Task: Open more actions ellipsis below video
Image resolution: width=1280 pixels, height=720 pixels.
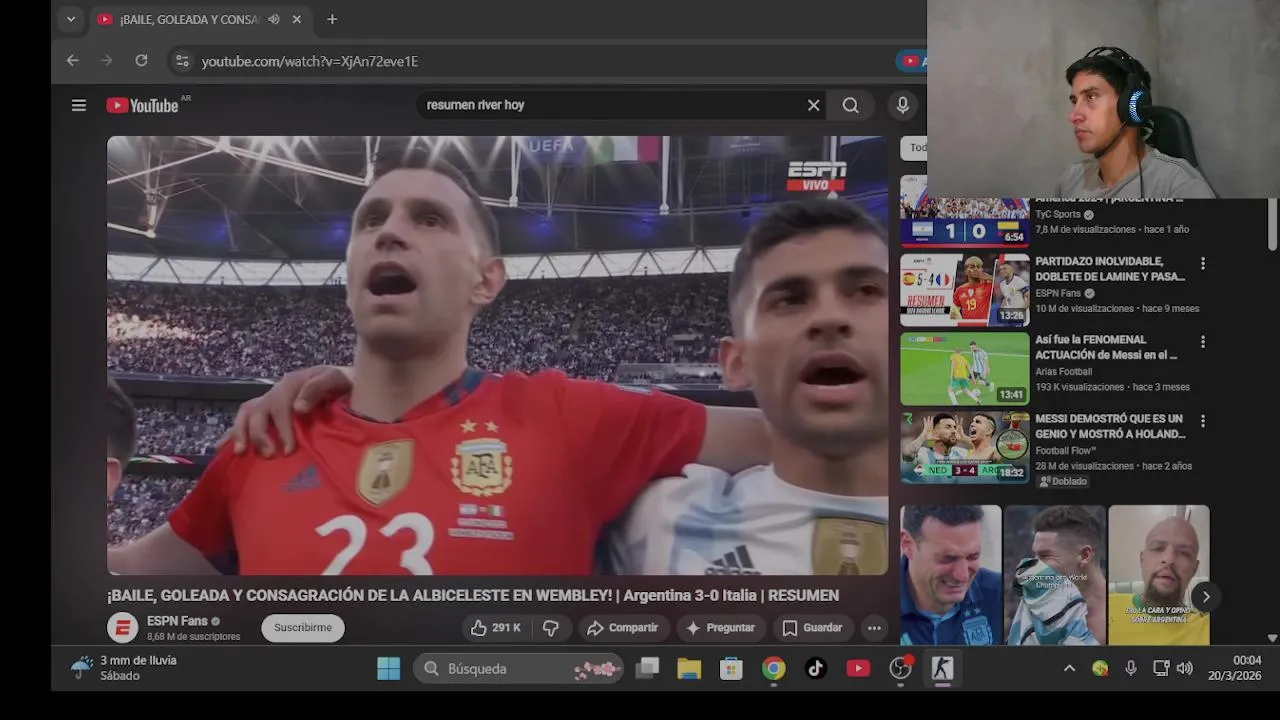Action: (x=874, y=628)
